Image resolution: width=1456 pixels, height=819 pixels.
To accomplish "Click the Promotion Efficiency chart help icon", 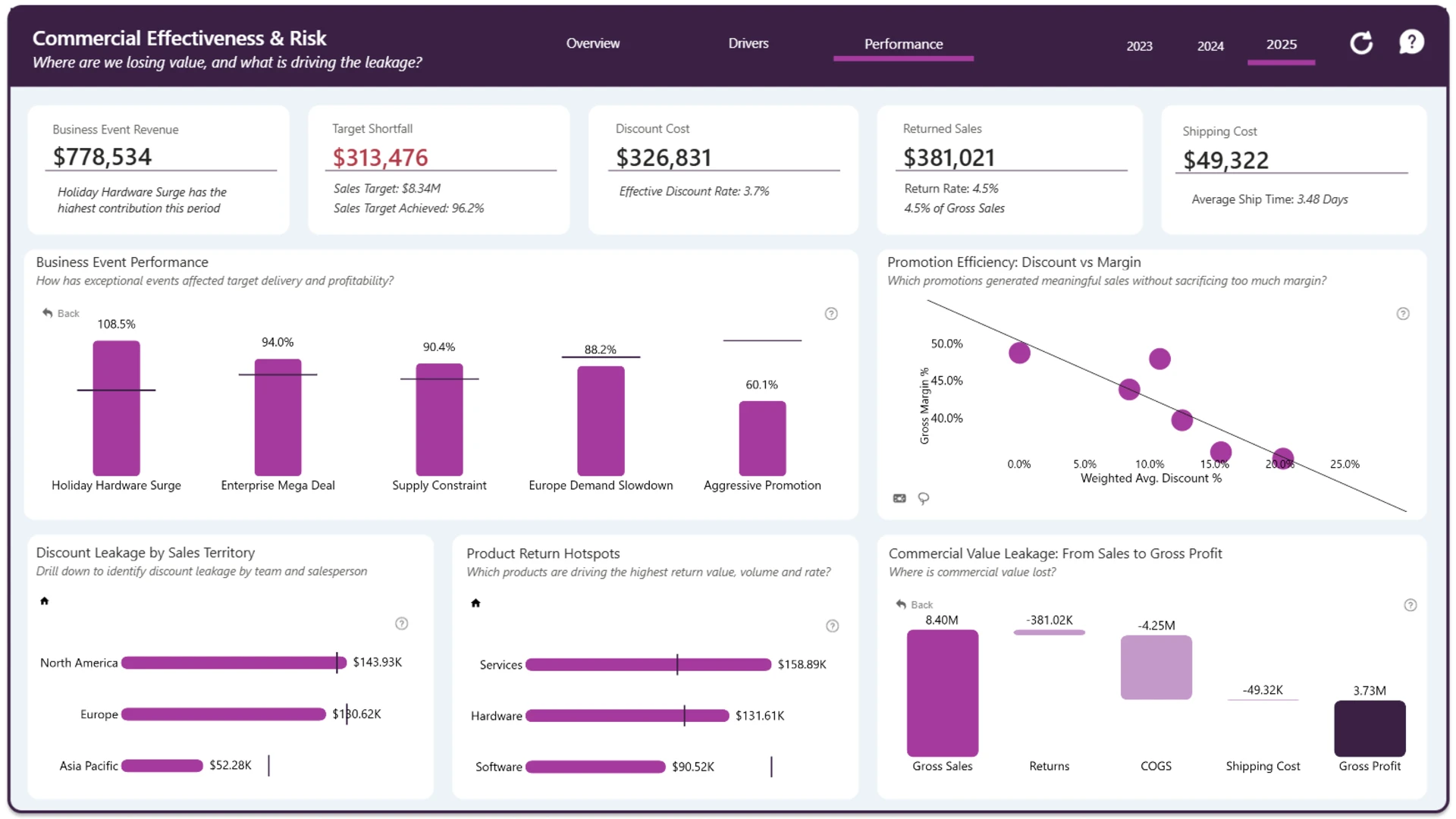I will [1403, 314].
